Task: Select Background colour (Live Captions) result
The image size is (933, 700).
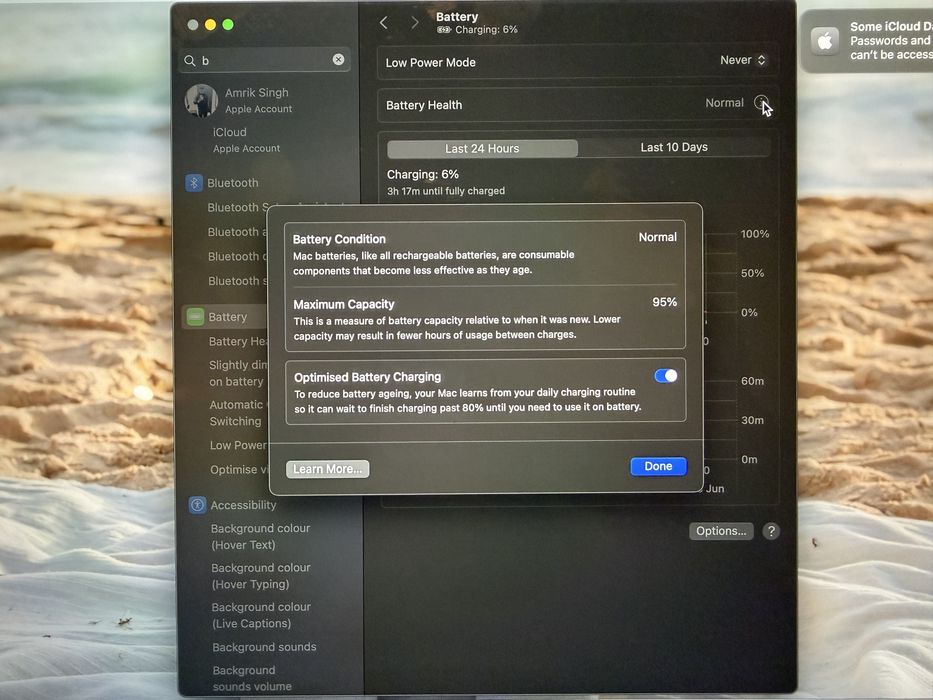Action: [261, 615]
